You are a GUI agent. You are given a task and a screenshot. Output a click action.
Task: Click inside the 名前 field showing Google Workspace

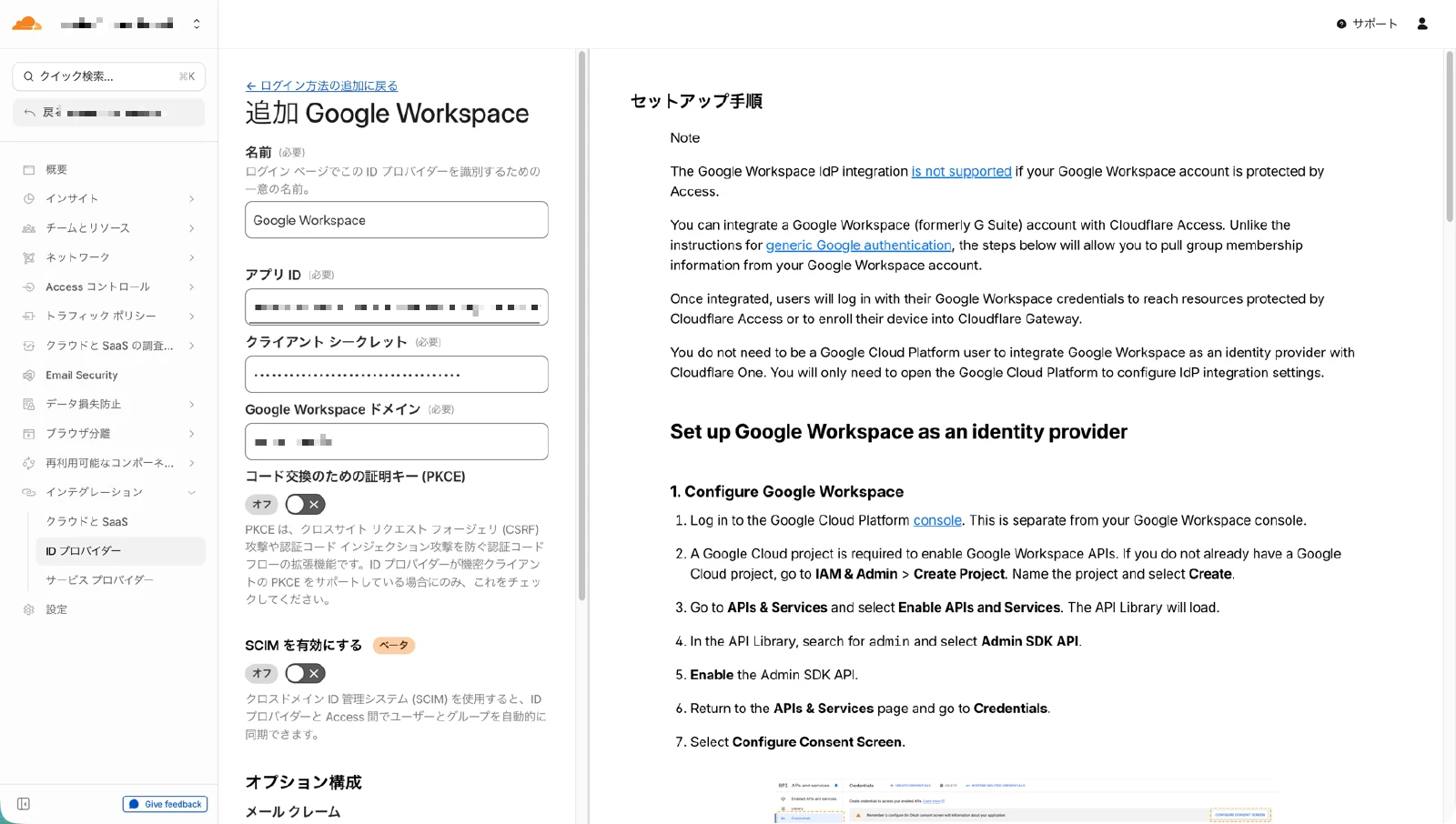(x=396, y=219)
